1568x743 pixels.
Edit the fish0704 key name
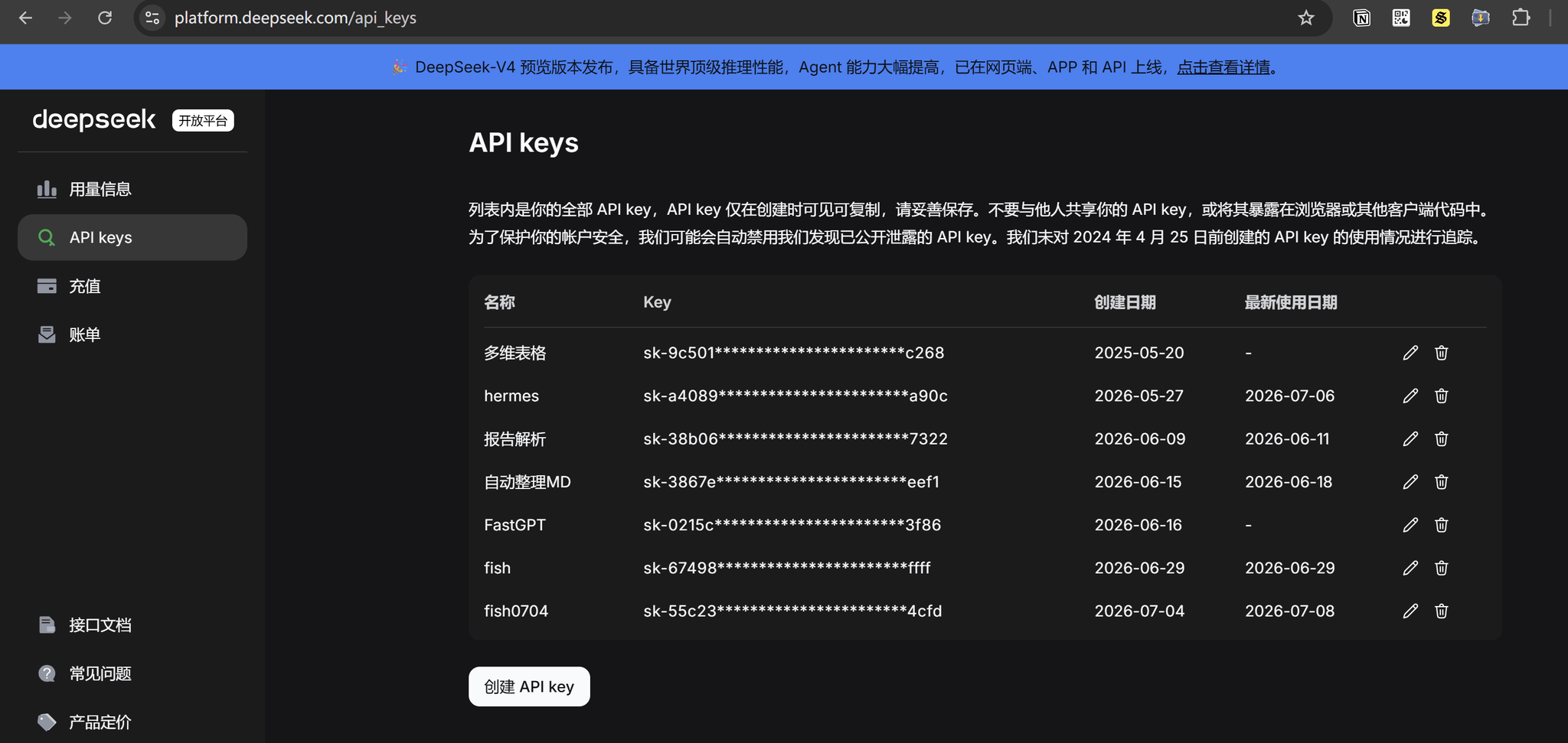pyautogui.click(x=1410, y=611)
